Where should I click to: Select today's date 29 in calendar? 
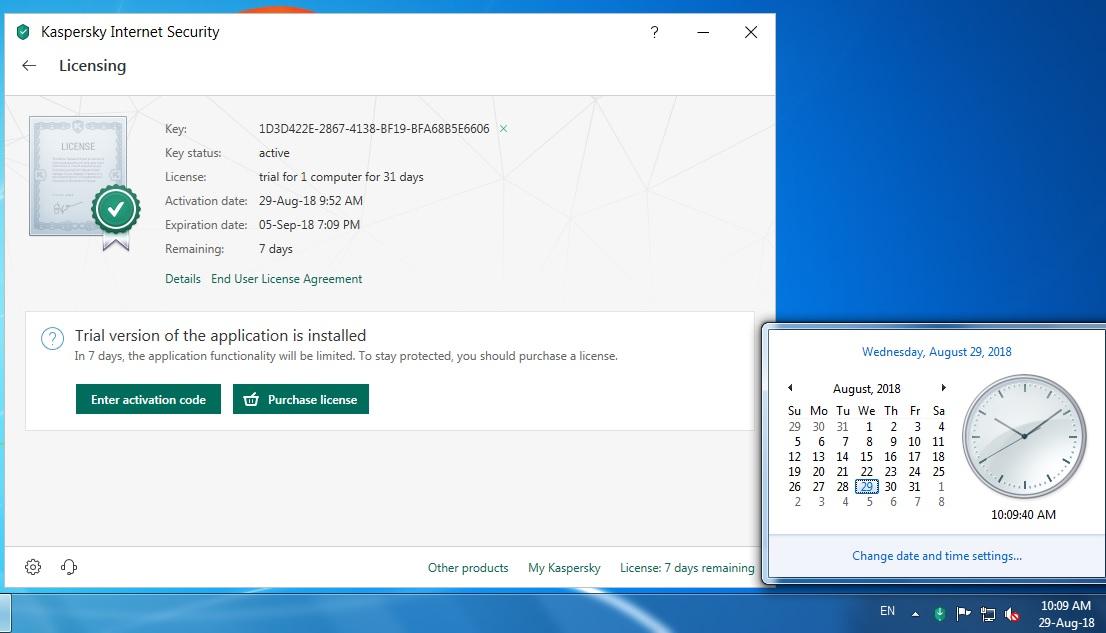[866, 486]
